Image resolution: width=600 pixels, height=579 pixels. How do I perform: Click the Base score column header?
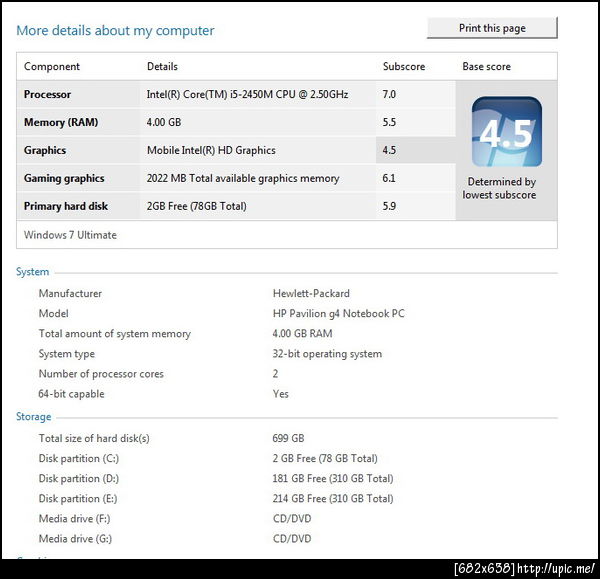pyautogui.click(x=486, y=67)
